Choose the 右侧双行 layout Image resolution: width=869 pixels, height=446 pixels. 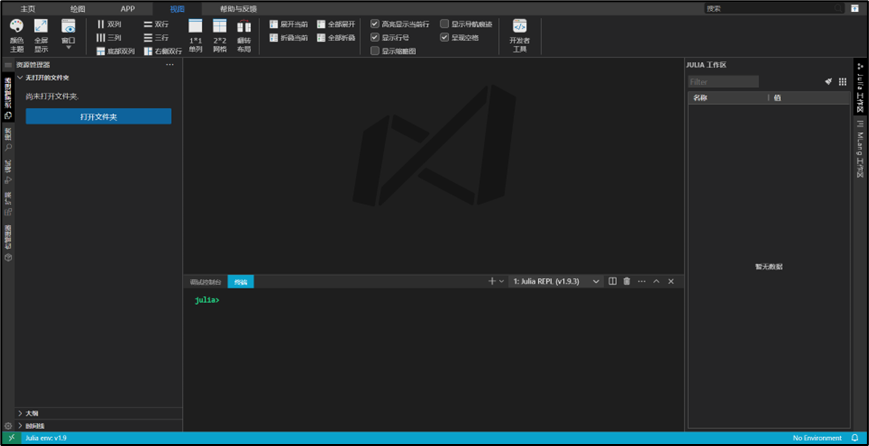pos(163,51)
